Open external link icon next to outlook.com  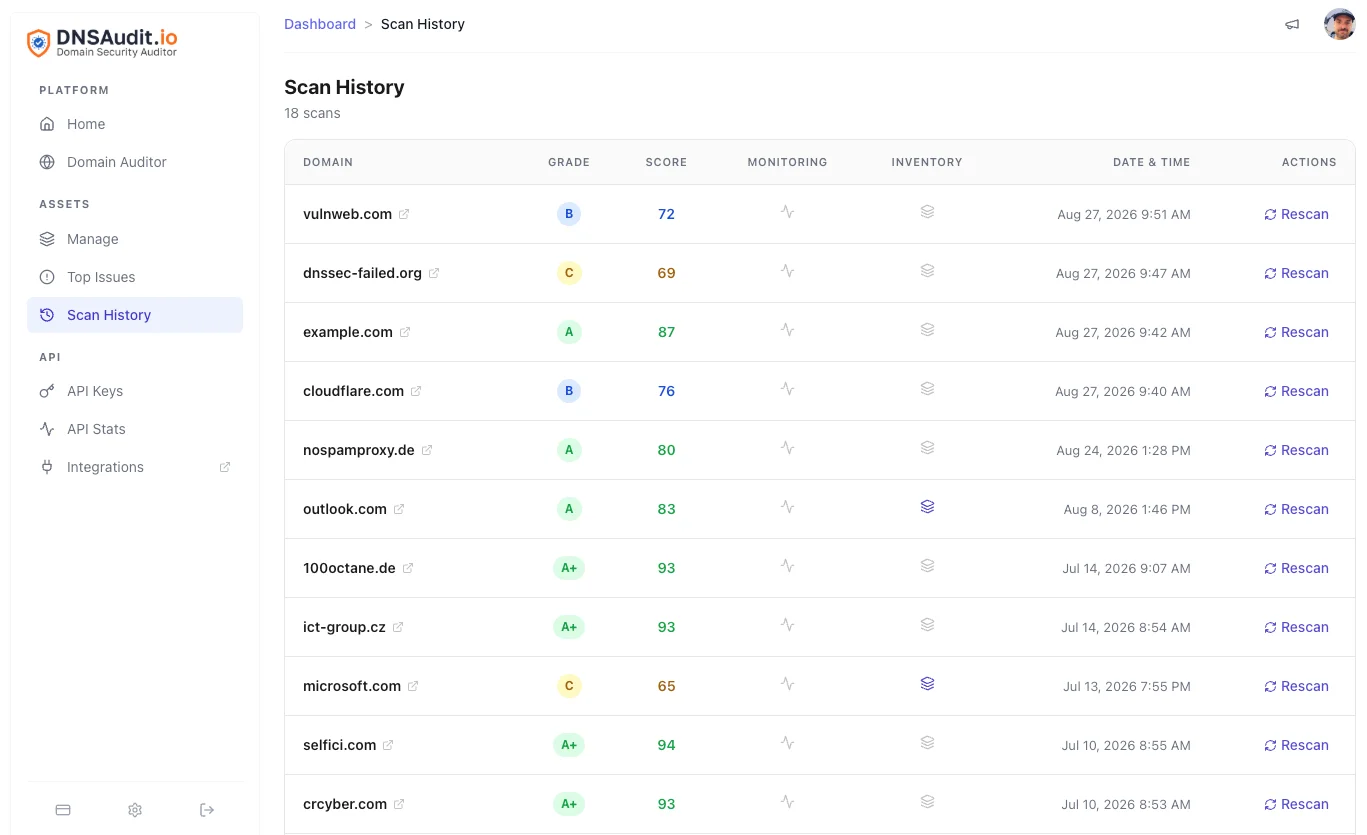click(x=399, y=509)
